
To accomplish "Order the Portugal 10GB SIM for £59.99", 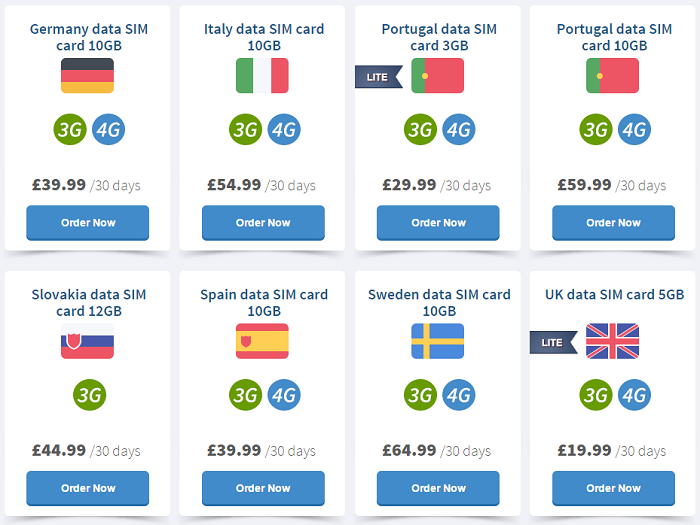I will [x=613, y=223].
